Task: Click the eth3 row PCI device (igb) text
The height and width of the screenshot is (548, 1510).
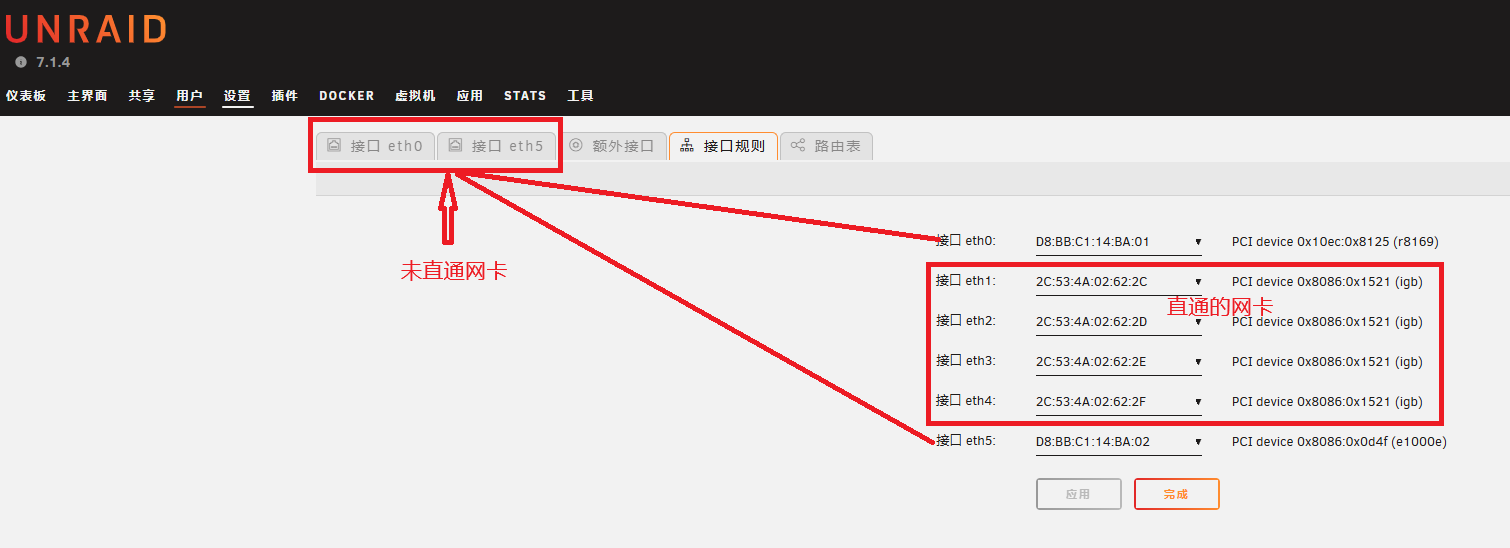Action: [1327, 362]
